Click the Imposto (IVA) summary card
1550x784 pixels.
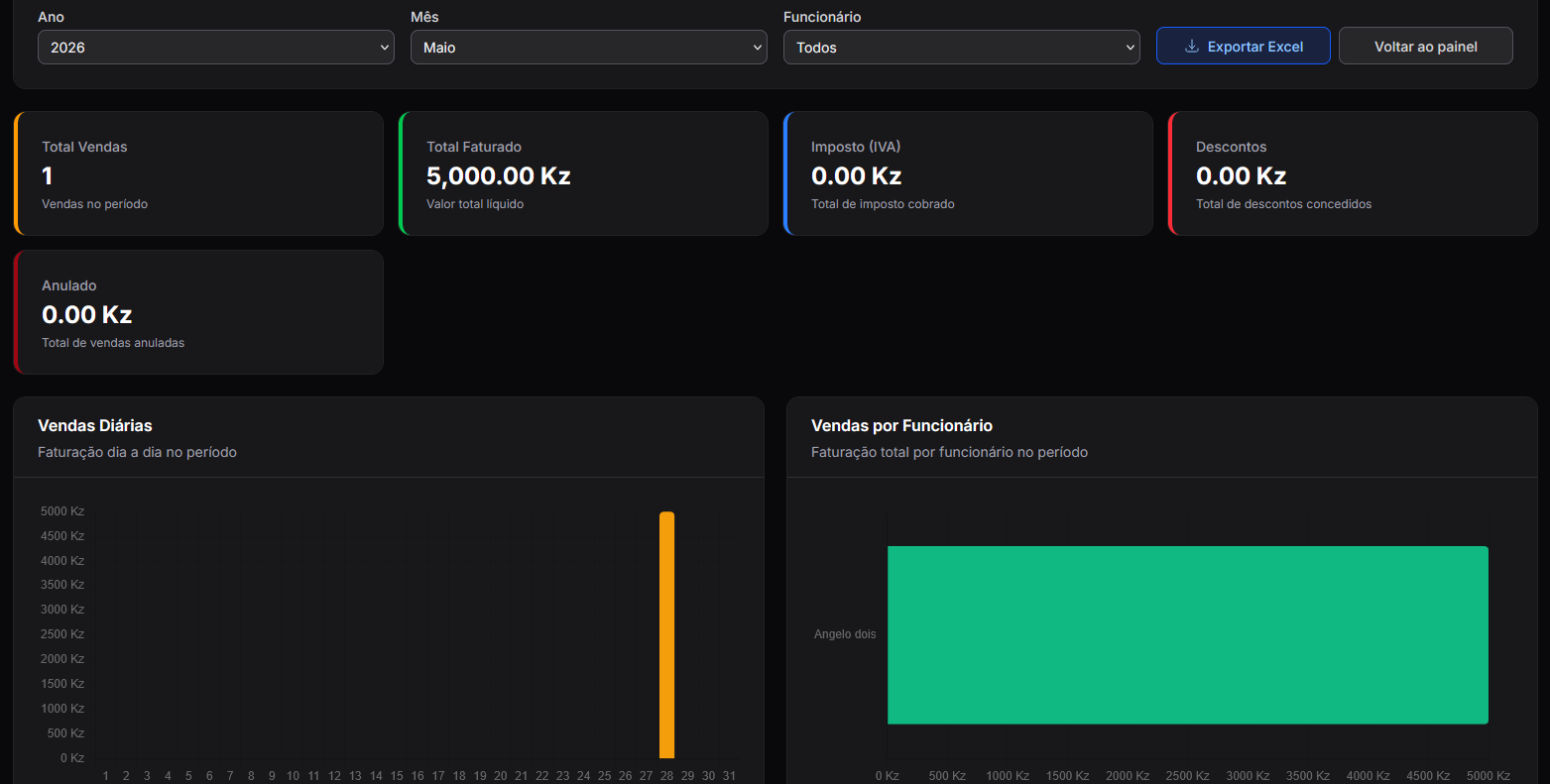968,173
